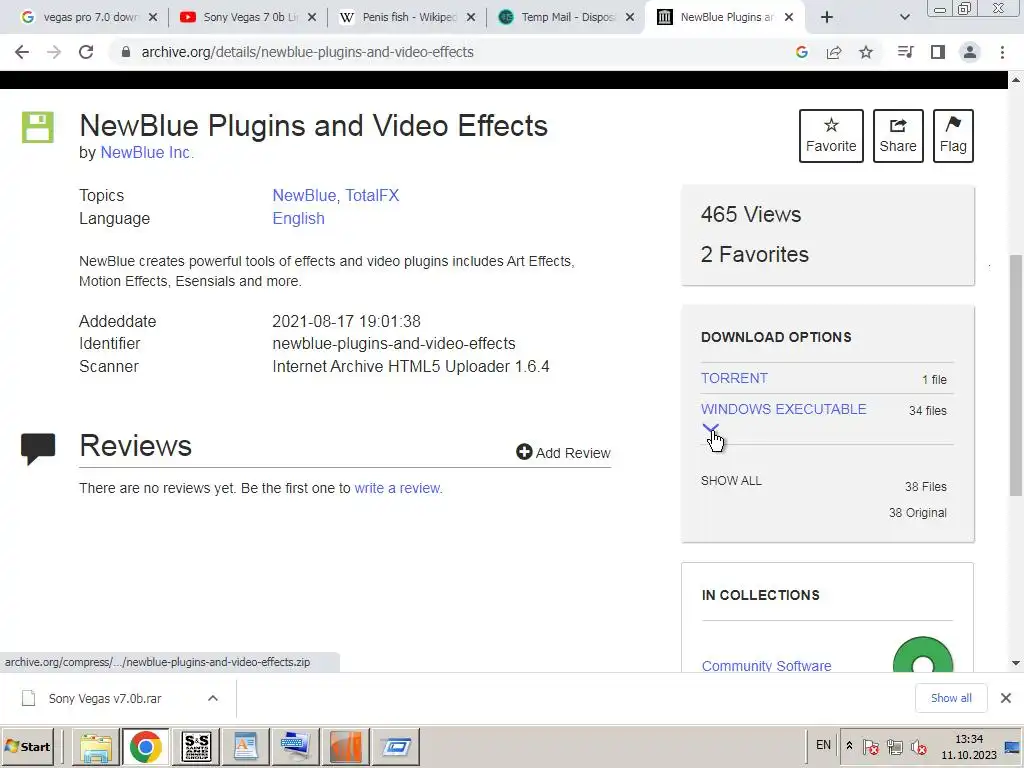
Task: Flag this item
Action: coord(953,136)
